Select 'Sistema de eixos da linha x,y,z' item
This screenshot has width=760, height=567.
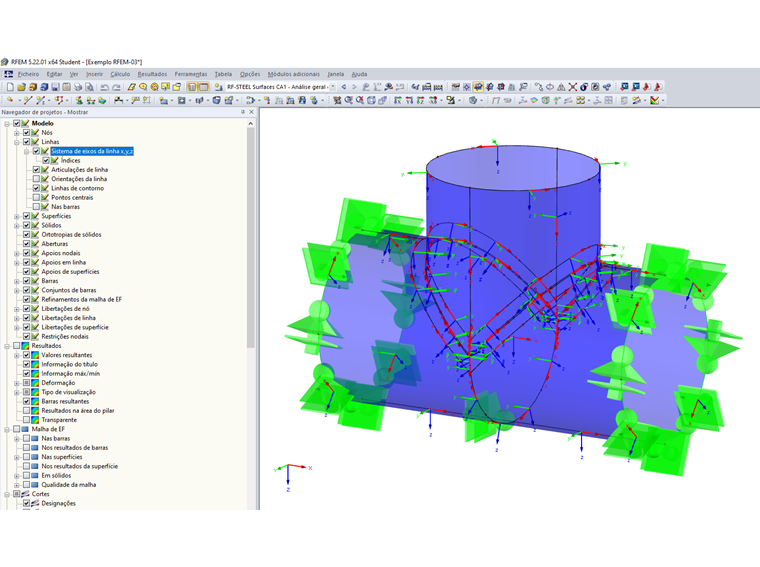point(92,151)
